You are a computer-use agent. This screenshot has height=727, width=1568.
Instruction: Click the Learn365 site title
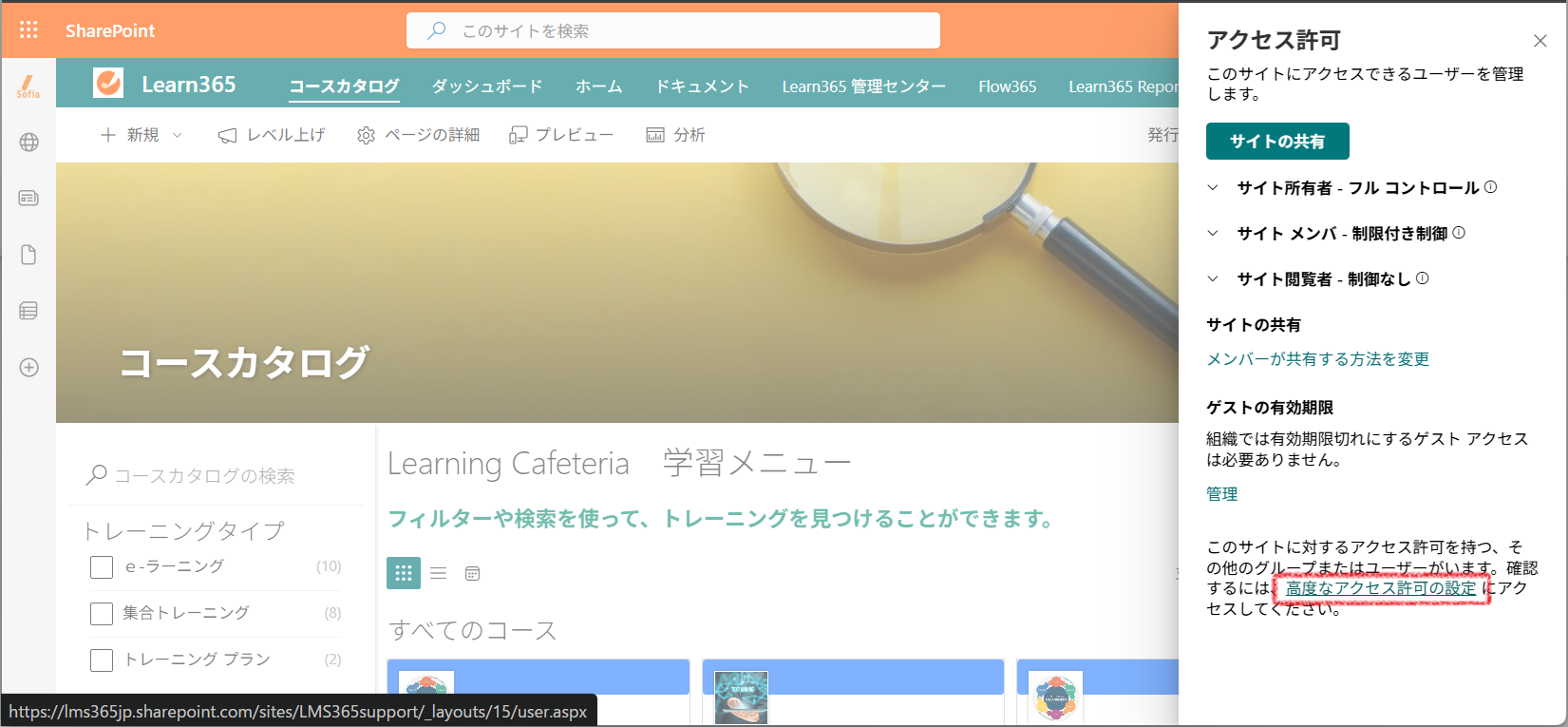pyautogui.click(x=189, y=85)
